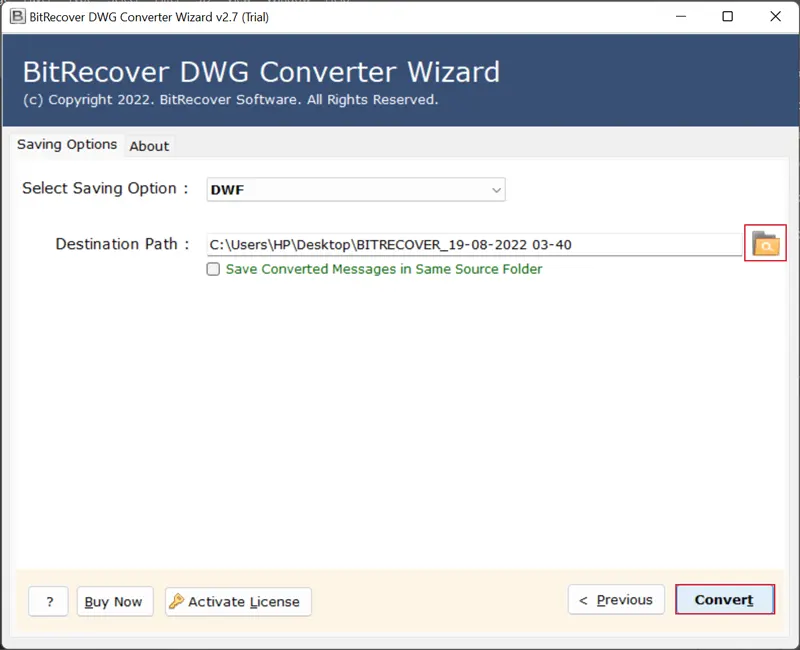The image size is (800, 650).
Task: Switch to the About tab
Action: click(x=149, y=146)
